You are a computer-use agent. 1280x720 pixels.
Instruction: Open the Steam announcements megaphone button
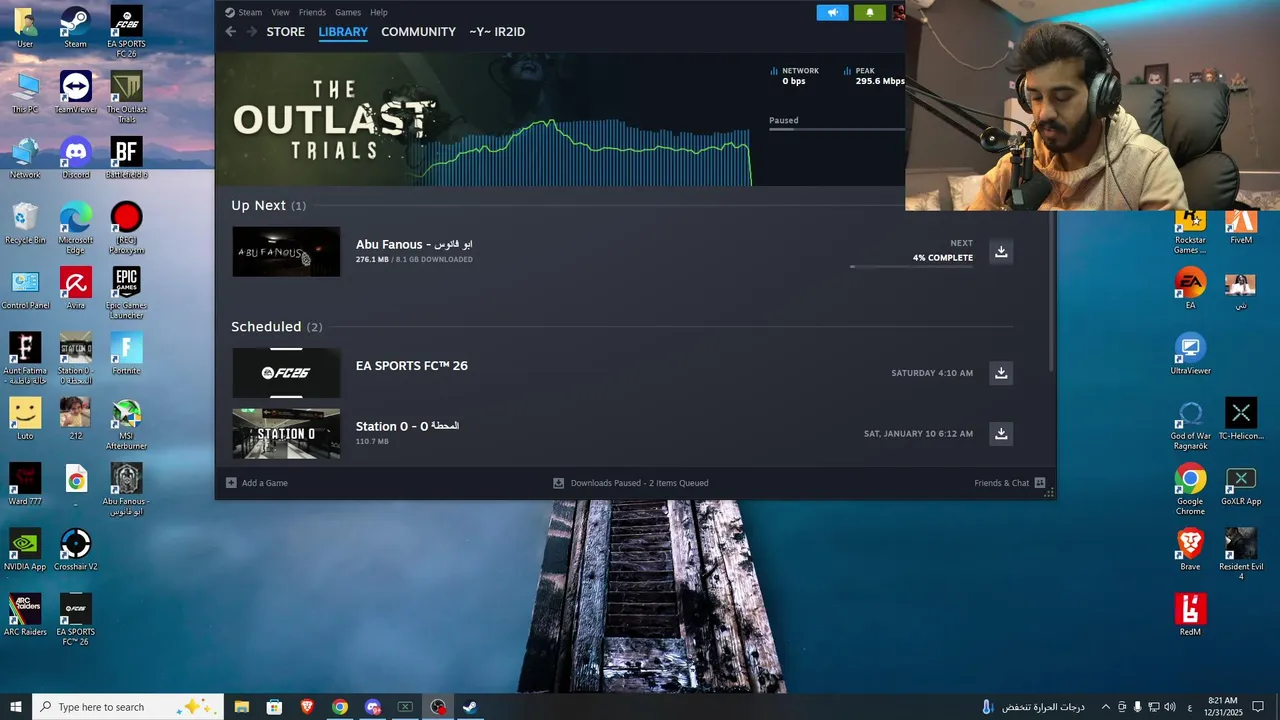832,12
